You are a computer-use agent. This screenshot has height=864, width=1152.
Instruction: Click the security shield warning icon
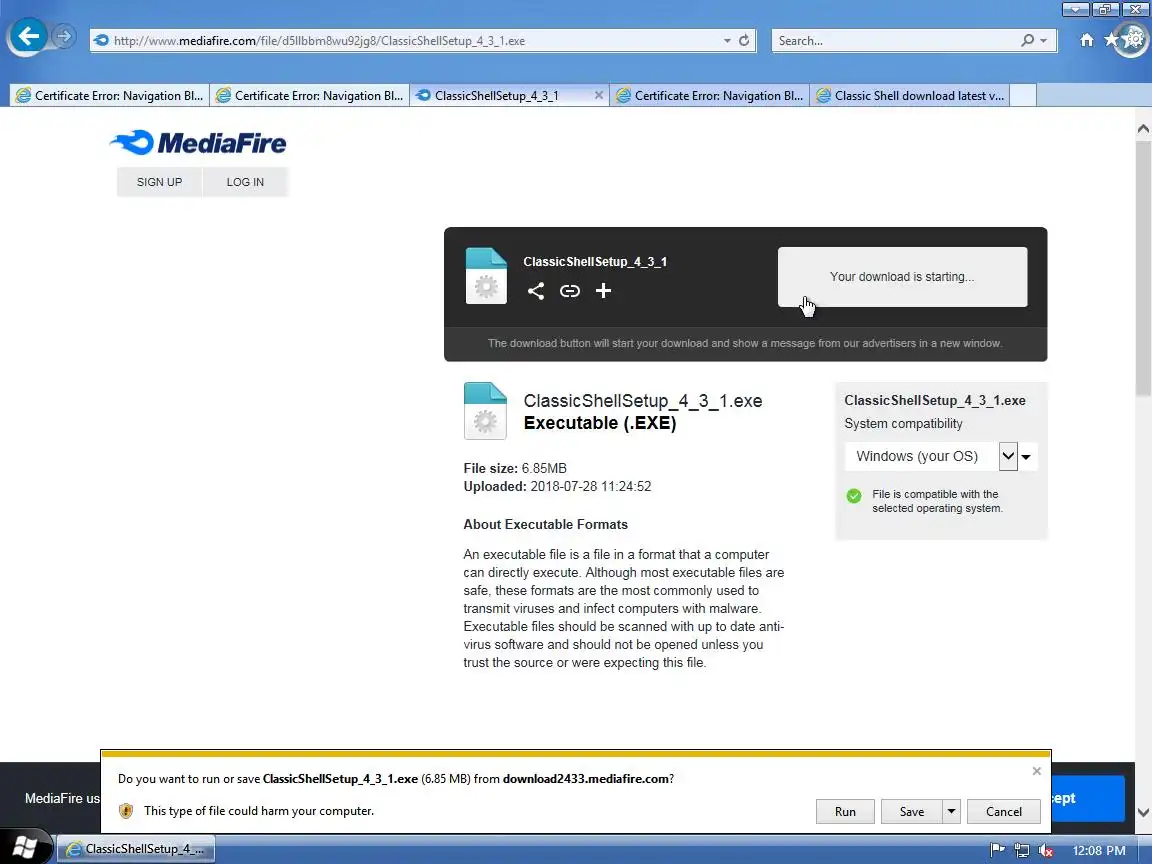click(126, 810)
